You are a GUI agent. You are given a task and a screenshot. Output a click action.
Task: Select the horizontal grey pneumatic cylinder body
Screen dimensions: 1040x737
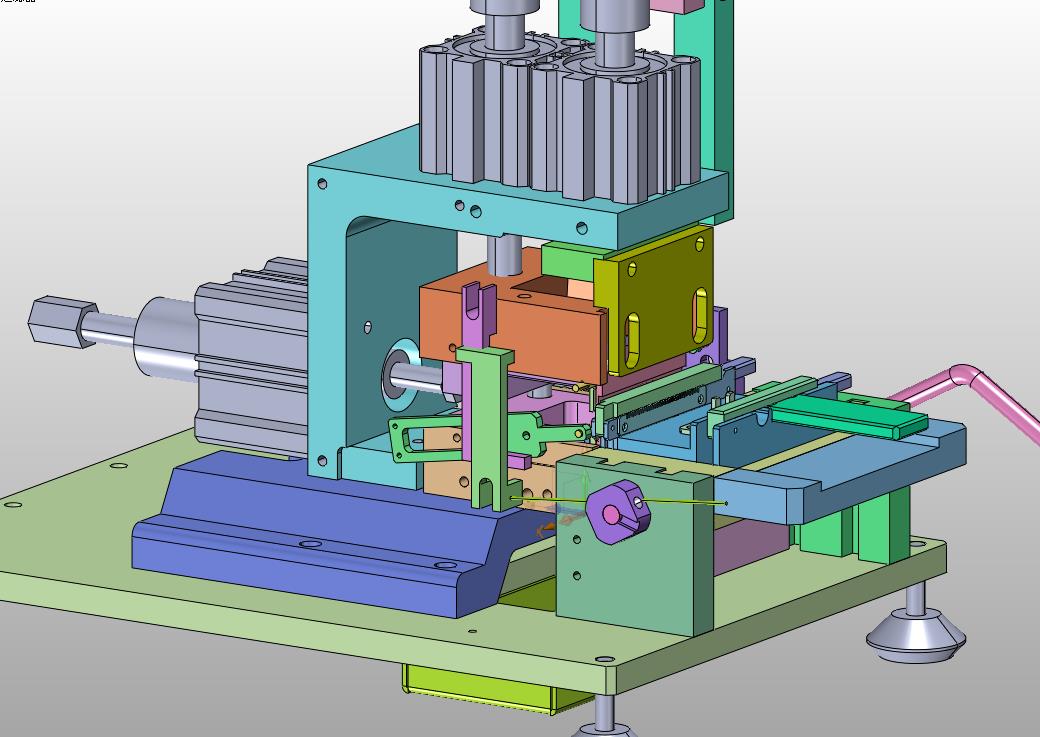[251, 357]
